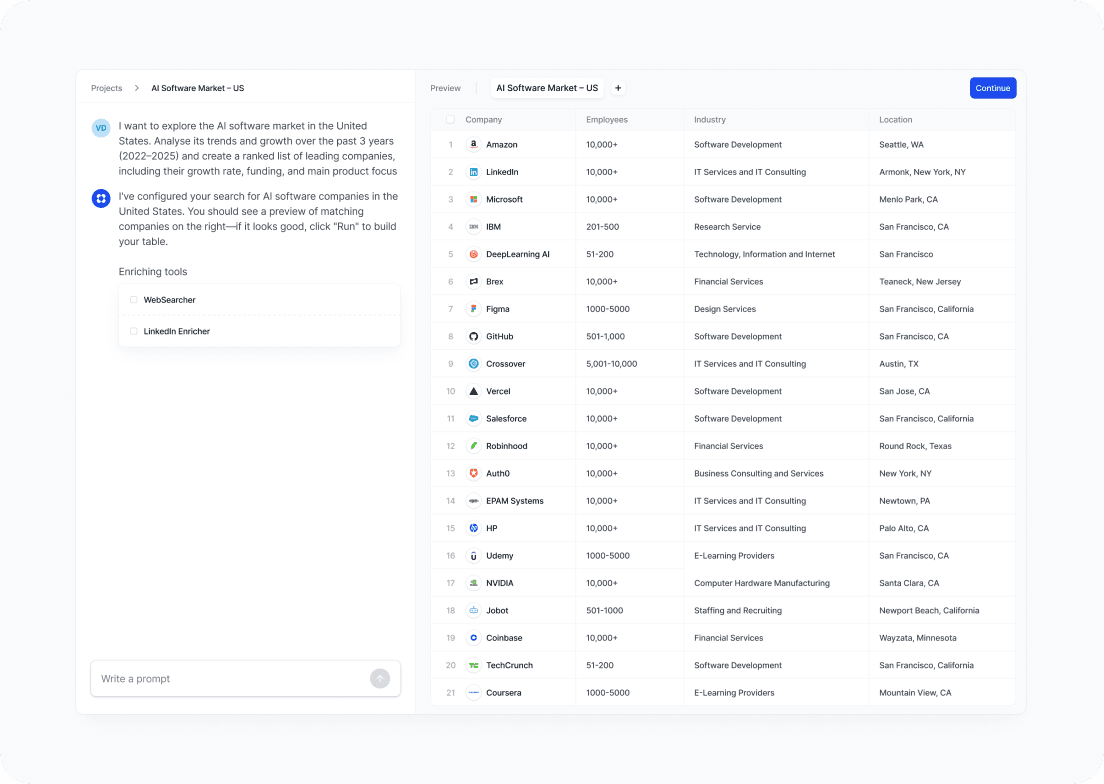The width and height of the screenshot is (1104, 784).
Task: Click the VD user avatar
Action: [101, 128]
